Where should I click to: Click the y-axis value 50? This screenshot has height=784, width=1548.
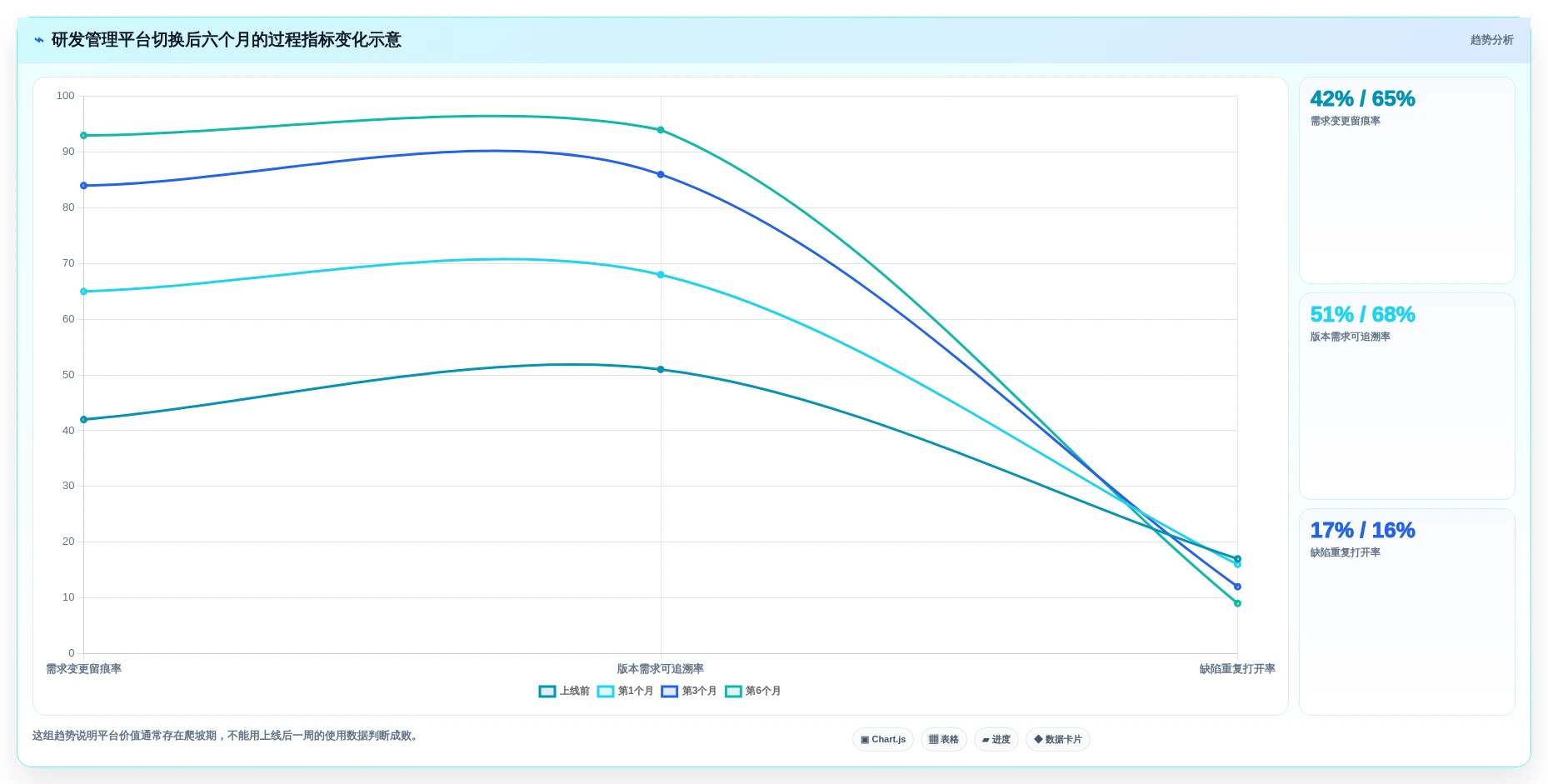pyautogui.click(x=68, y=375)
